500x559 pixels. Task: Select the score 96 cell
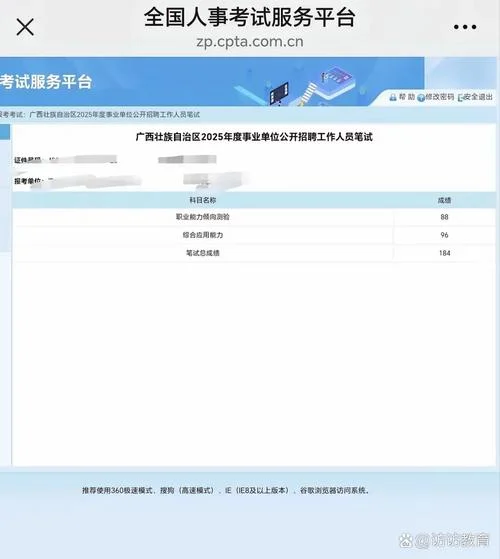(x=444, y=235)
